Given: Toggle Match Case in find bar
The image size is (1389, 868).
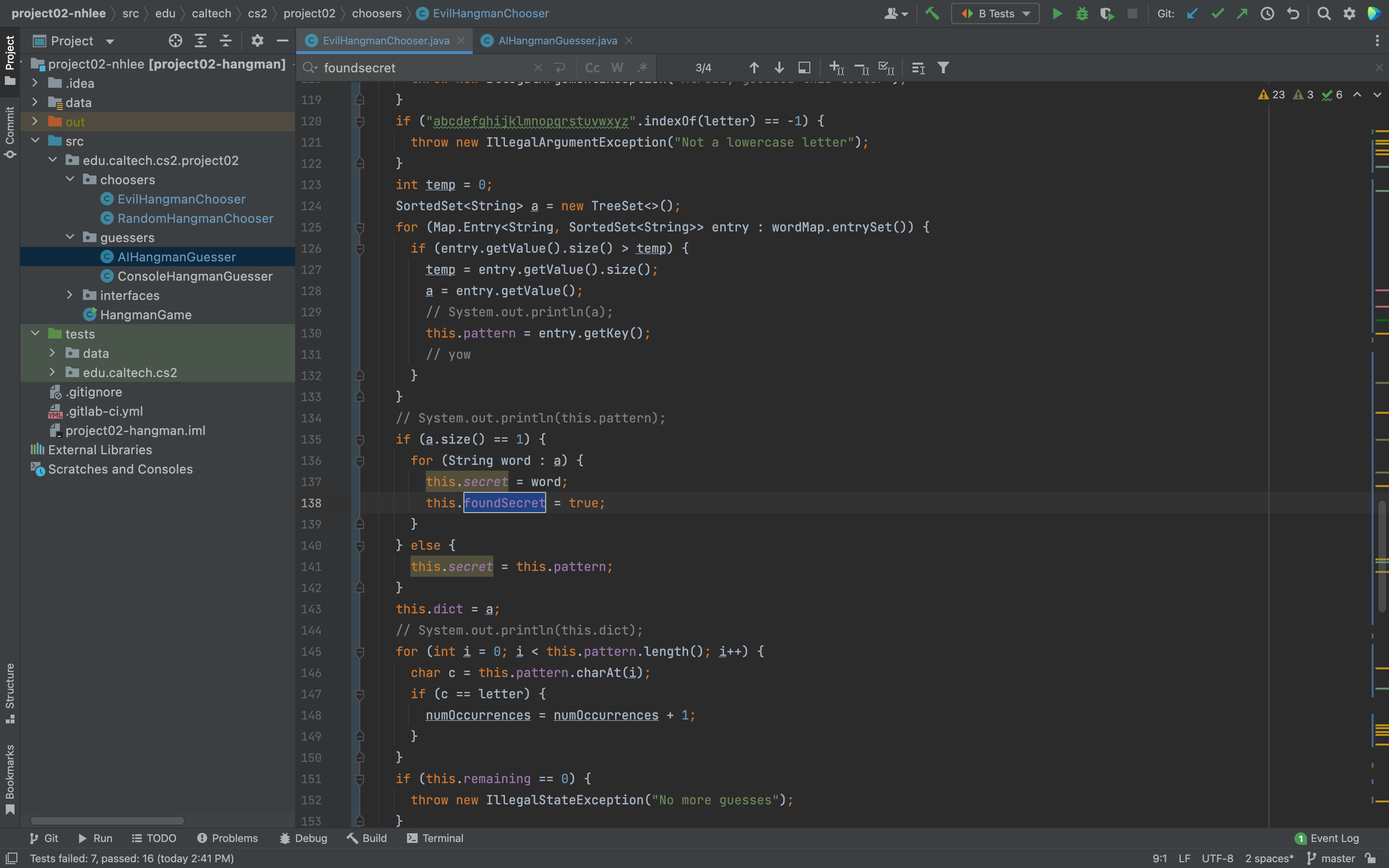Looking at the screenshot, I should coord(592,68).
